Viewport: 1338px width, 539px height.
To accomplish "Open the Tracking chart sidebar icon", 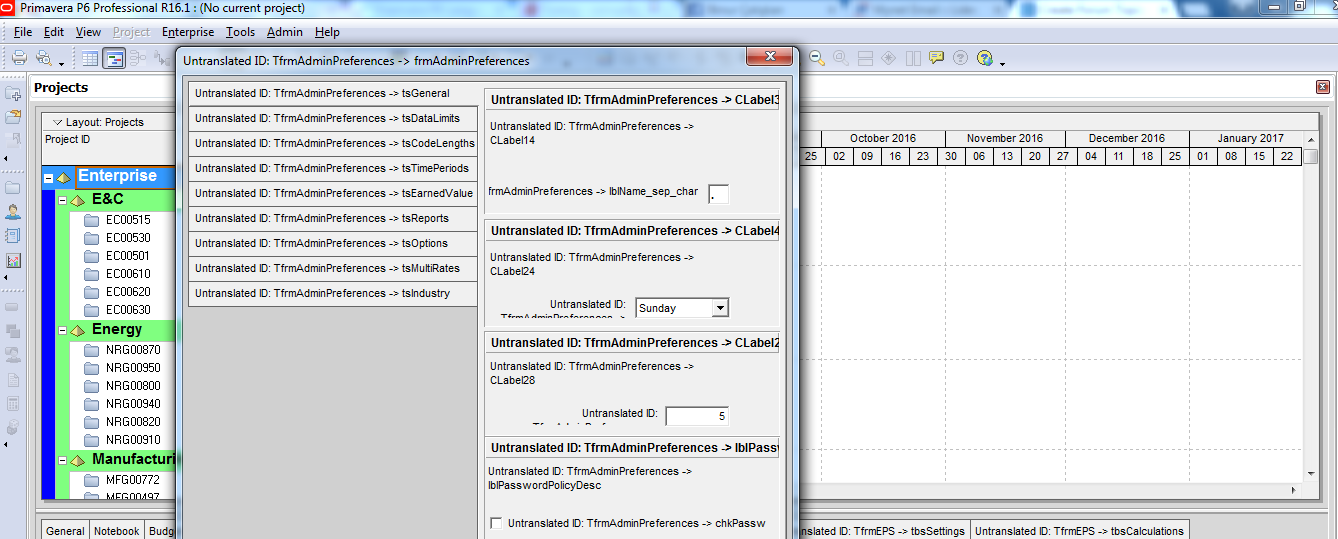I will [14, 260].
